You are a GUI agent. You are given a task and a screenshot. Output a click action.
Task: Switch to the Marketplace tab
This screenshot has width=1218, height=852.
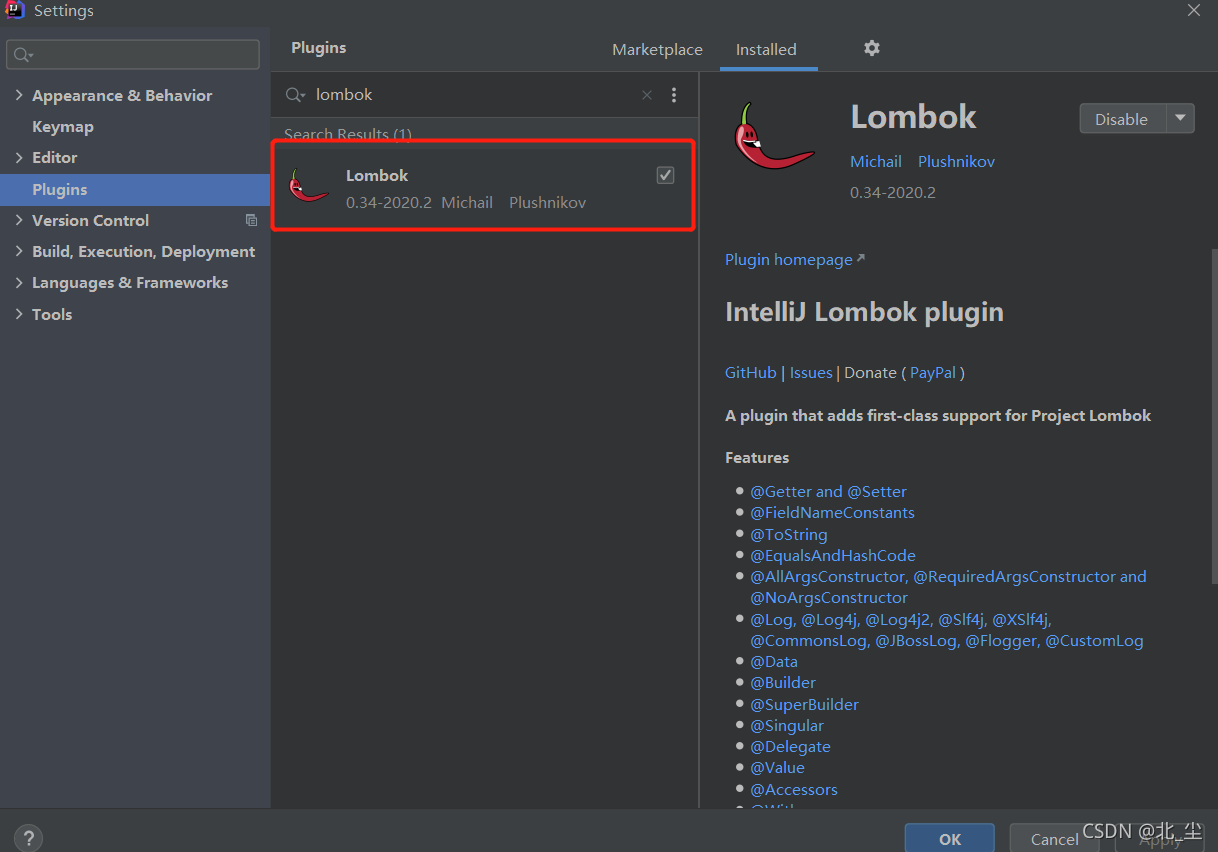click(x=657, y=49)
